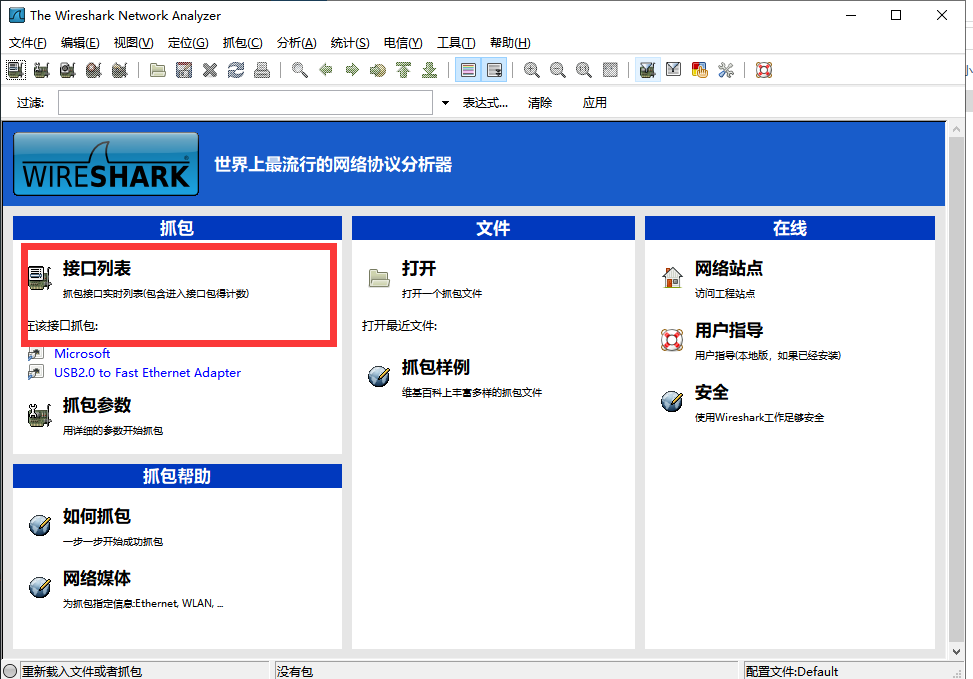Open the 定位(G) menu

[x=188, y=43]
